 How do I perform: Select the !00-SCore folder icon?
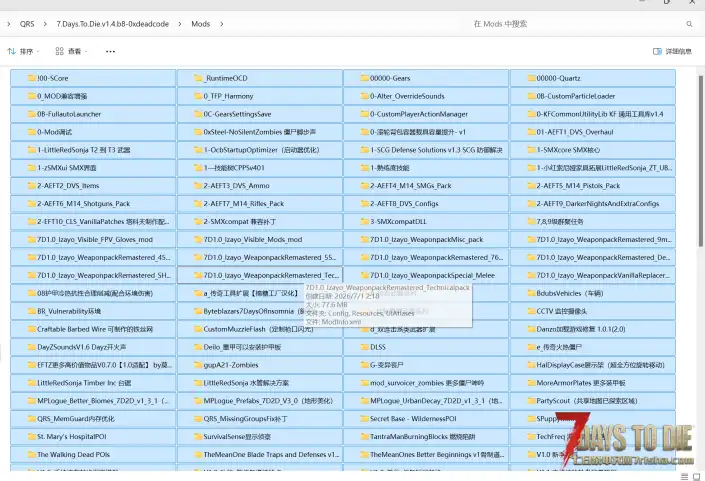[x=31, y=78]
